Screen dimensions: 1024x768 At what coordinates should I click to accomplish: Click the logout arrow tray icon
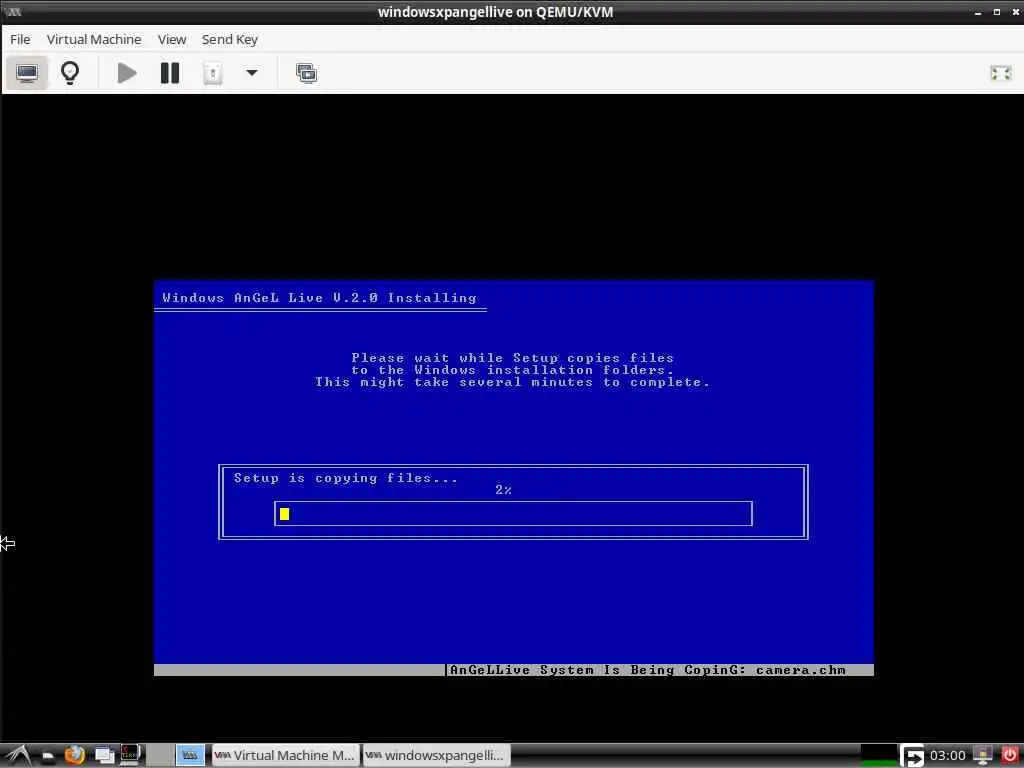click(912, 756)
